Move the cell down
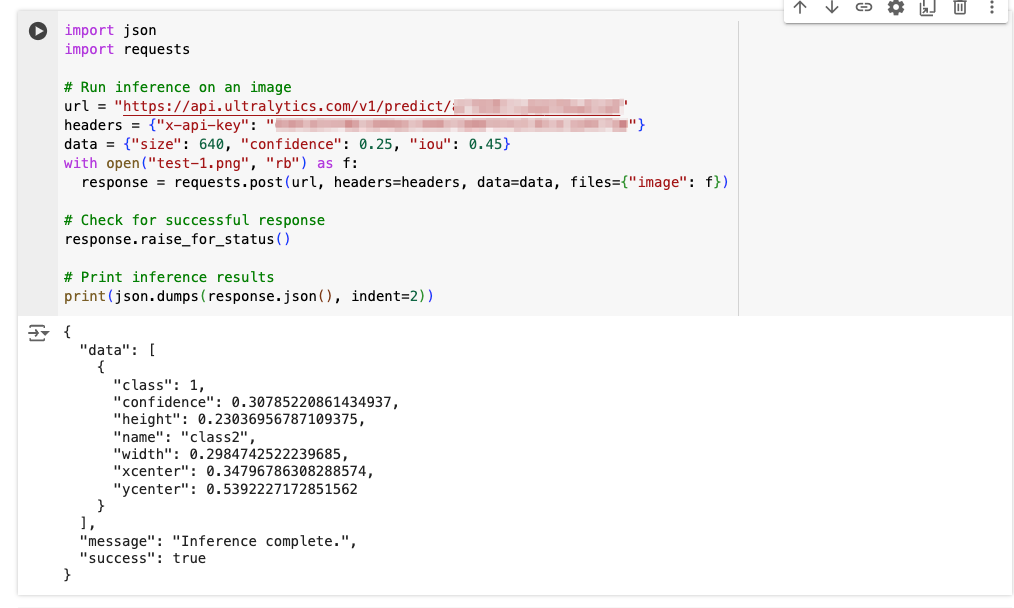 [832, 8]
